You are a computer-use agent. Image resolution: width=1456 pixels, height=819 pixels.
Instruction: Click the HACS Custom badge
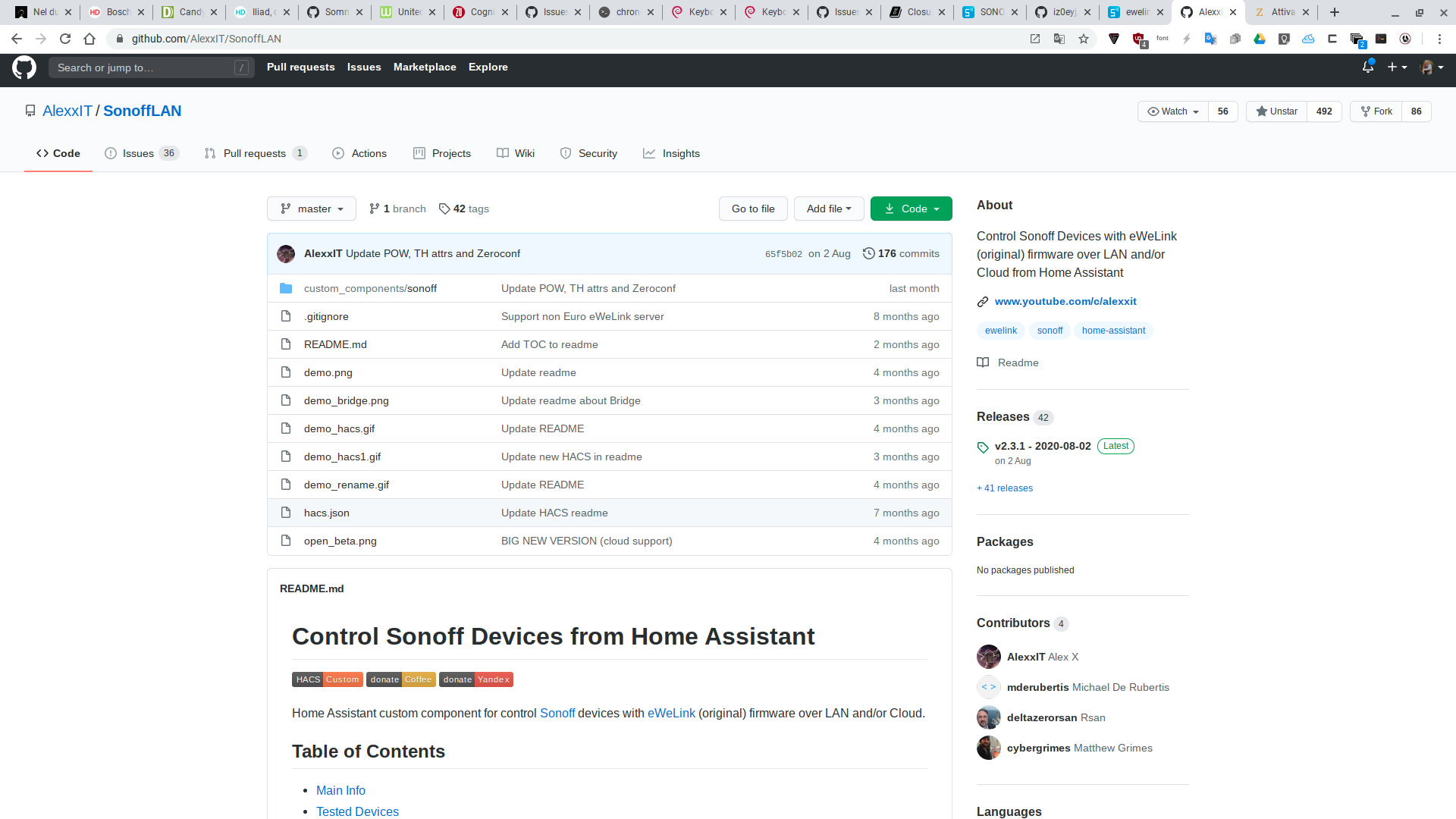(x=328, y=679)
